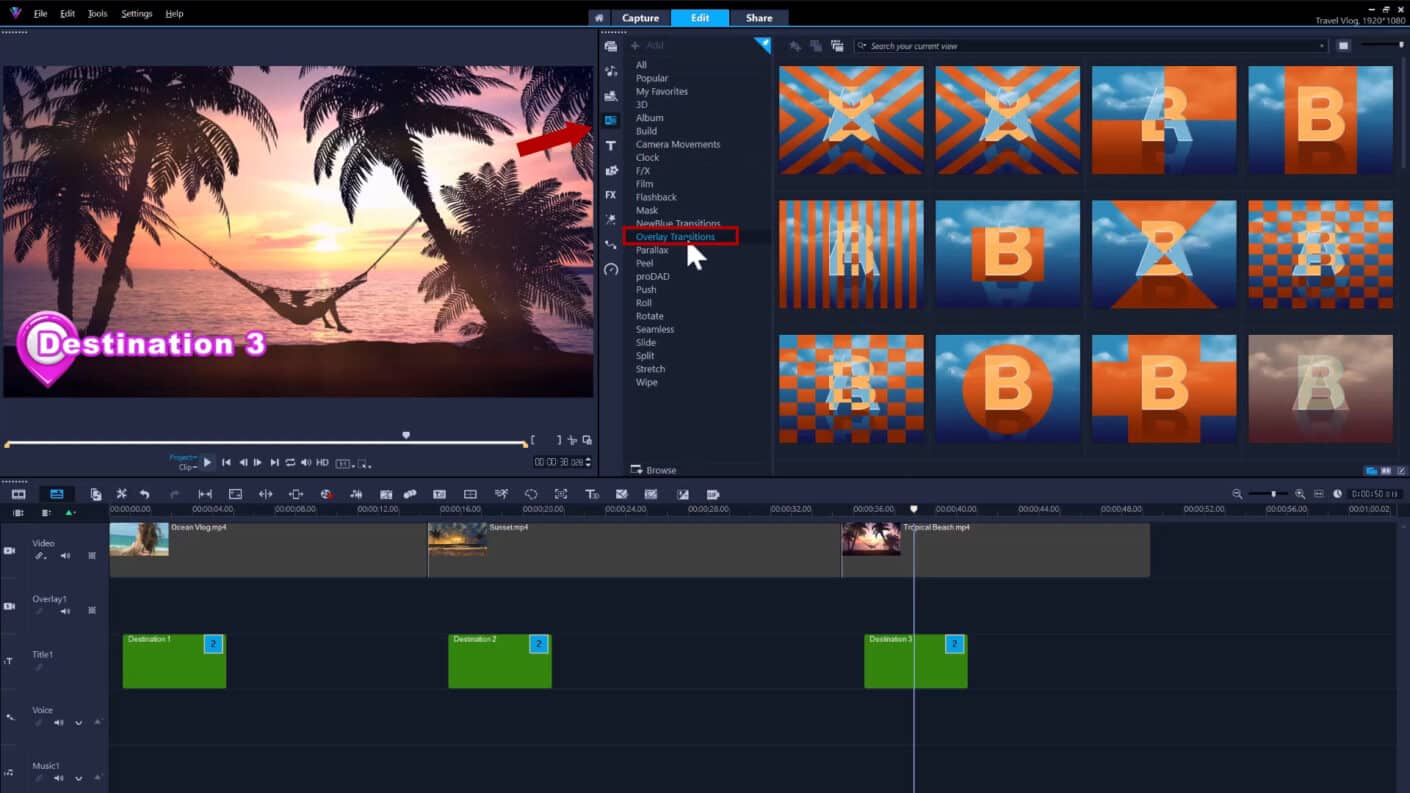This screenshot has width=1410, height=793.
Task: Open the Titles library with the T icon
Action: (x=610, y=145)
